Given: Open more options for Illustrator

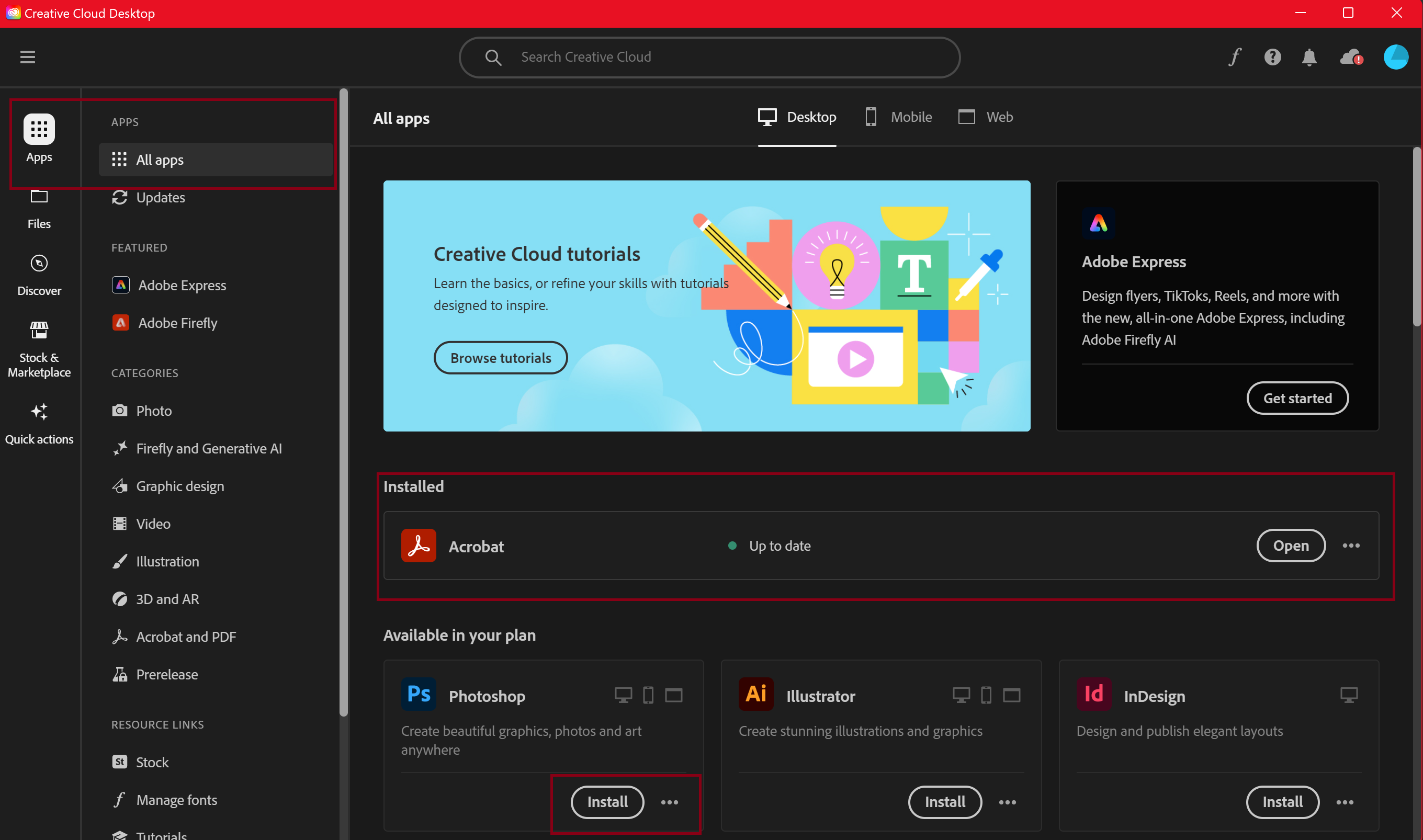Looking at the screenshot, I should tap(1007, 803).
